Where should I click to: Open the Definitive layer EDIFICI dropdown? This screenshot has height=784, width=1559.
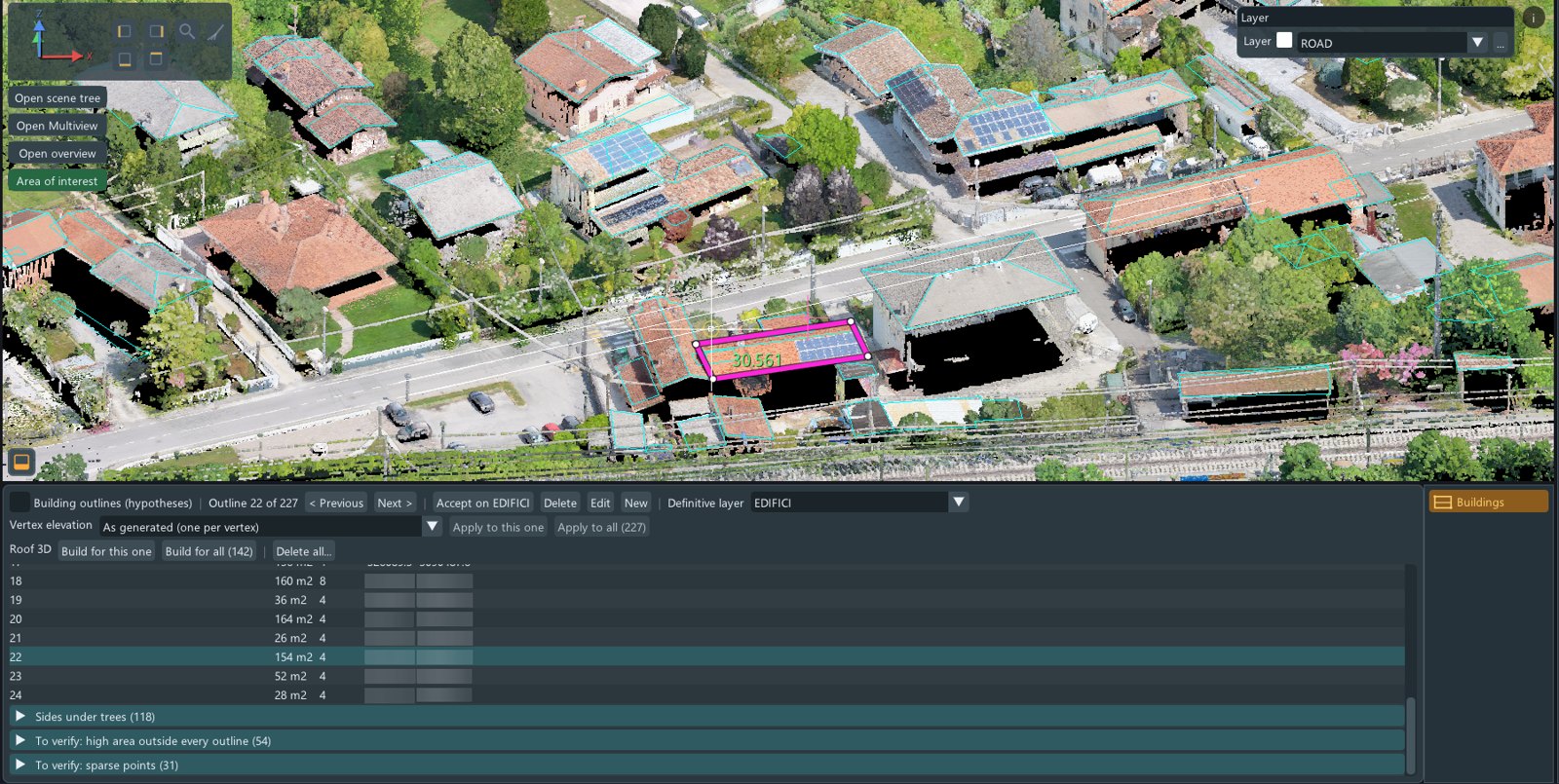coord(958,503)
